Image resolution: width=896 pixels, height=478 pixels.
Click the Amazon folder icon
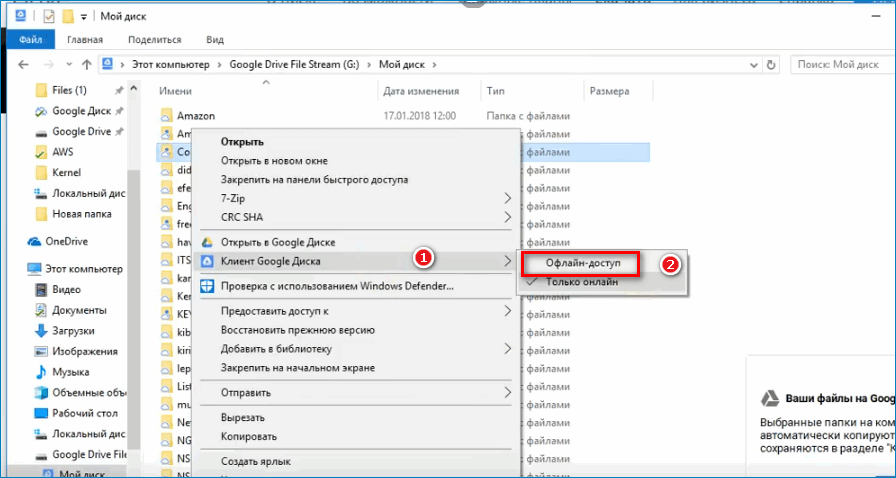coord(167,116)
